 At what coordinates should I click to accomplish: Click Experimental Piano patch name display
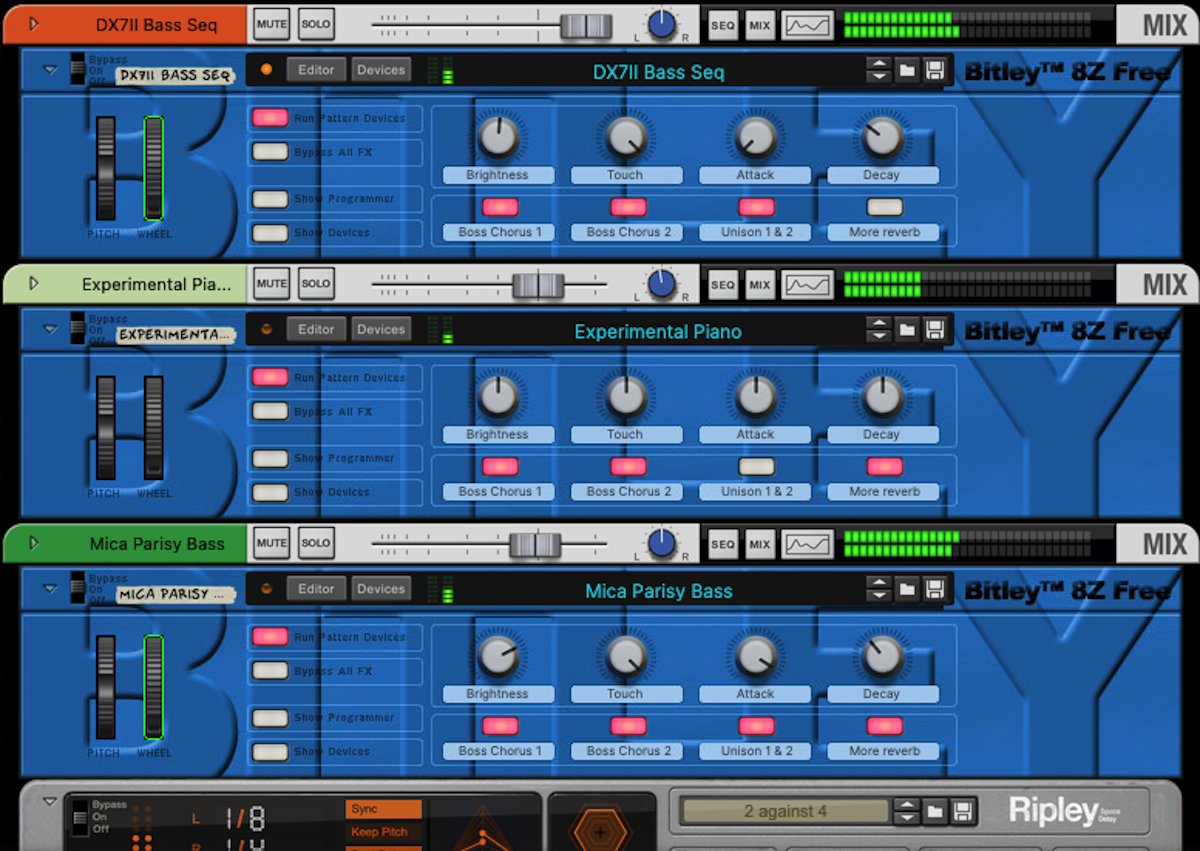click(x=658, y=331)
